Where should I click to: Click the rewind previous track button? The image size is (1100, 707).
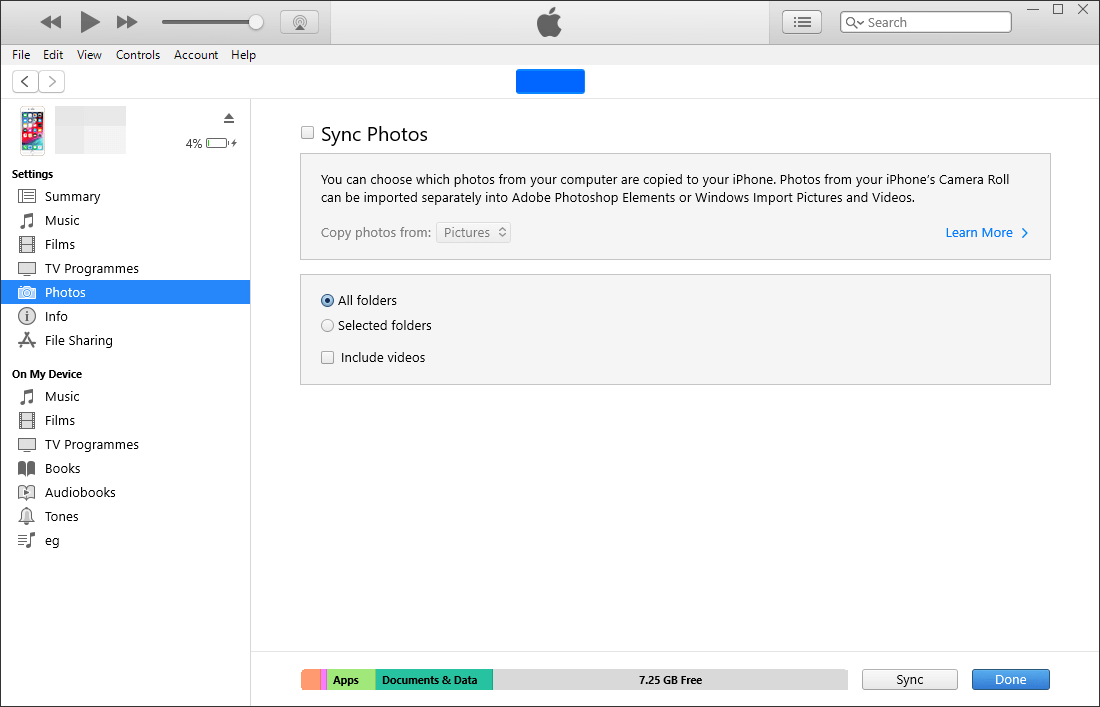click(x=51, y=22)
